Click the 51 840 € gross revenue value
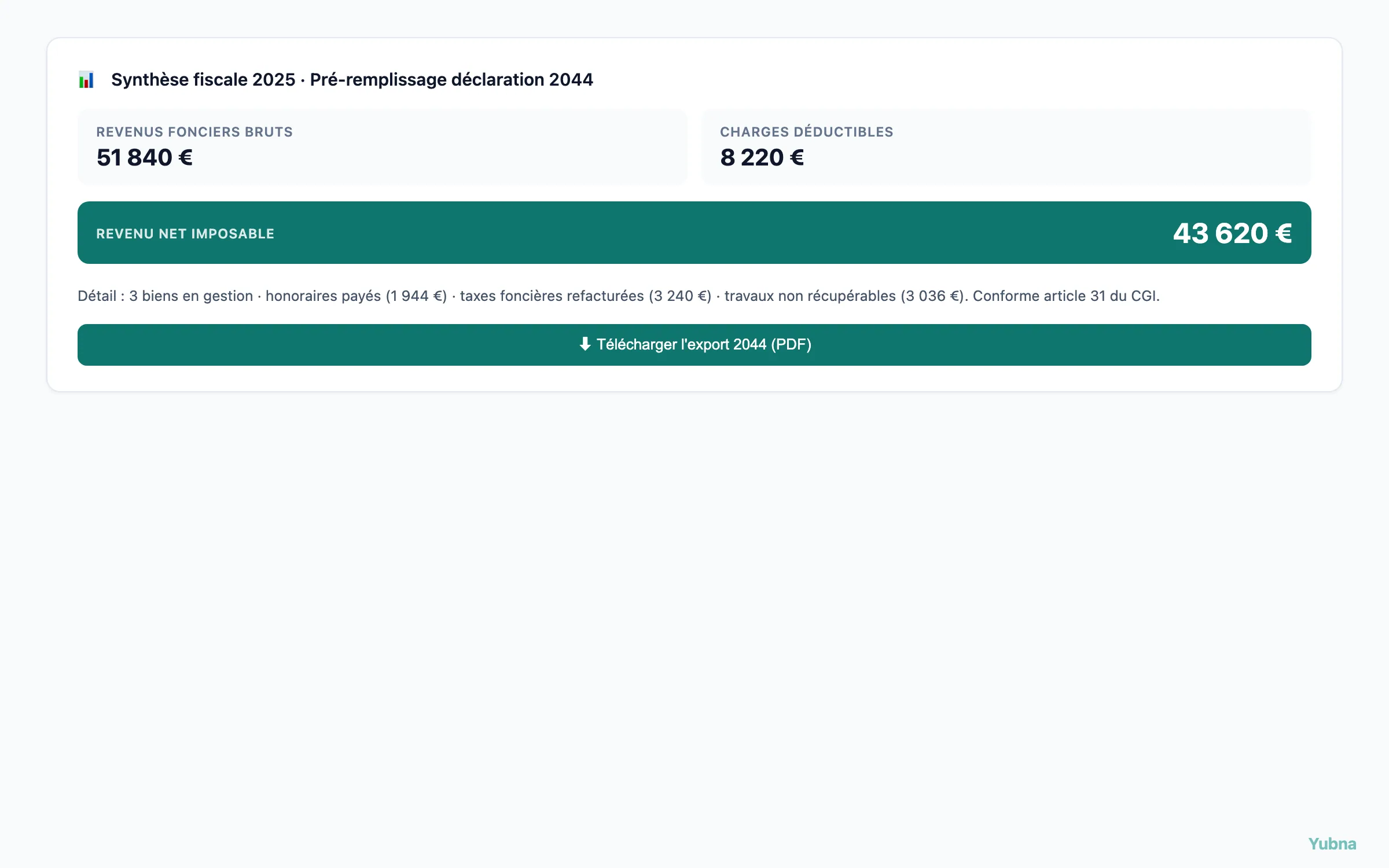The height and width of the screenshot is (868, 1389). [145, 157]
